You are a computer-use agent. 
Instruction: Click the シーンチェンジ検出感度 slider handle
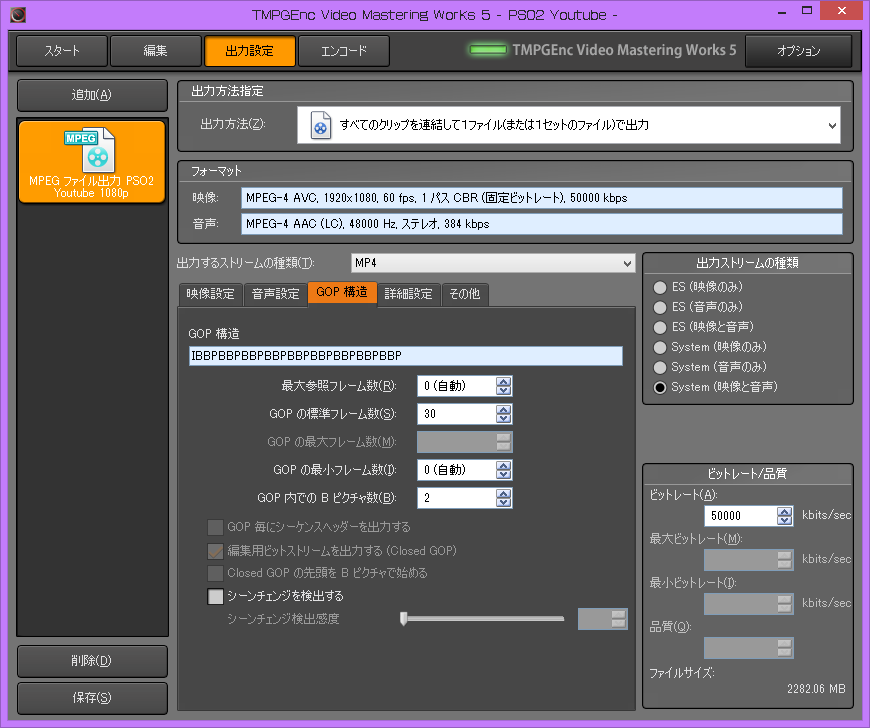pyautogui.click(x=404, y=619)
